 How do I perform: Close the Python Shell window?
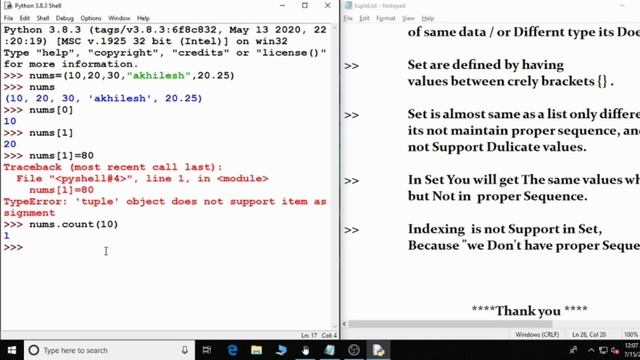pos(327,6)
